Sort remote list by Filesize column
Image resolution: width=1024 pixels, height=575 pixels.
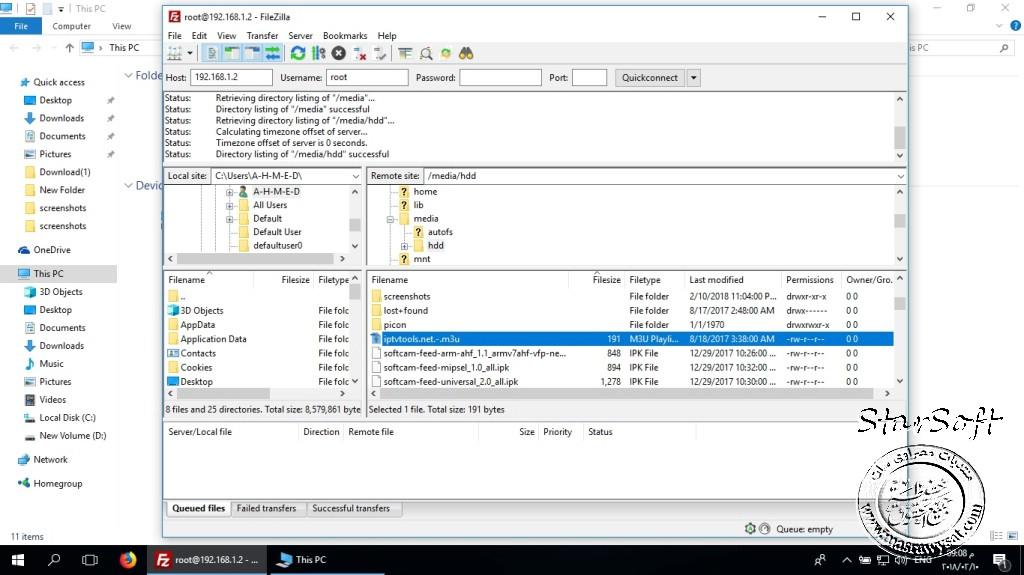click(606, 280)
